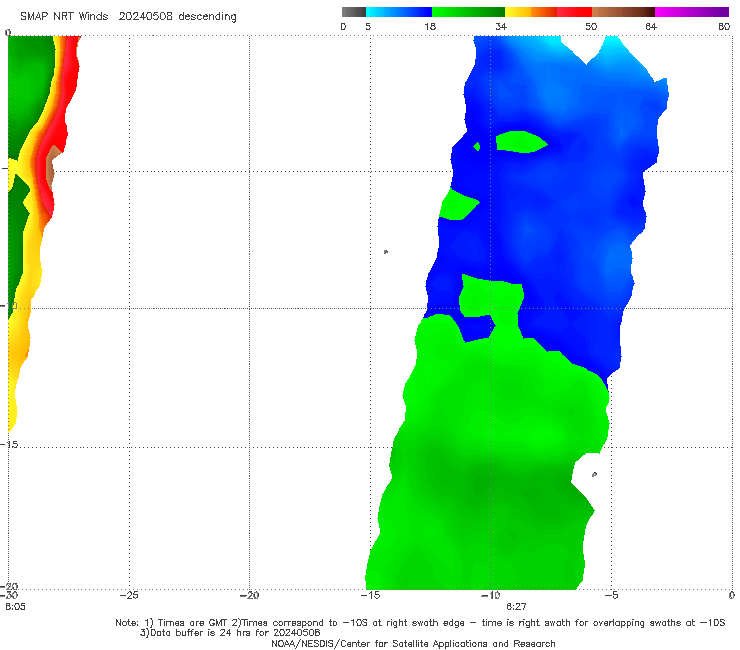
Task: Click the small island marker west of the blue swath
Action: coord(386,252)
